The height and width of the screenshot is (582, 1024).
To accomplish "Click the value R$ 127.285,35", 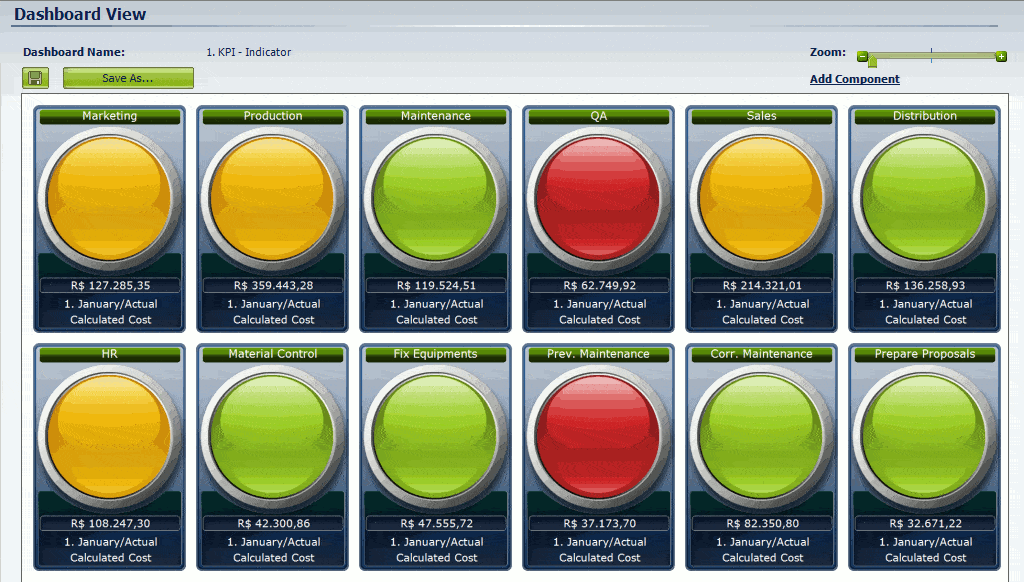I will pyautogui.click(x=110, y=285).
